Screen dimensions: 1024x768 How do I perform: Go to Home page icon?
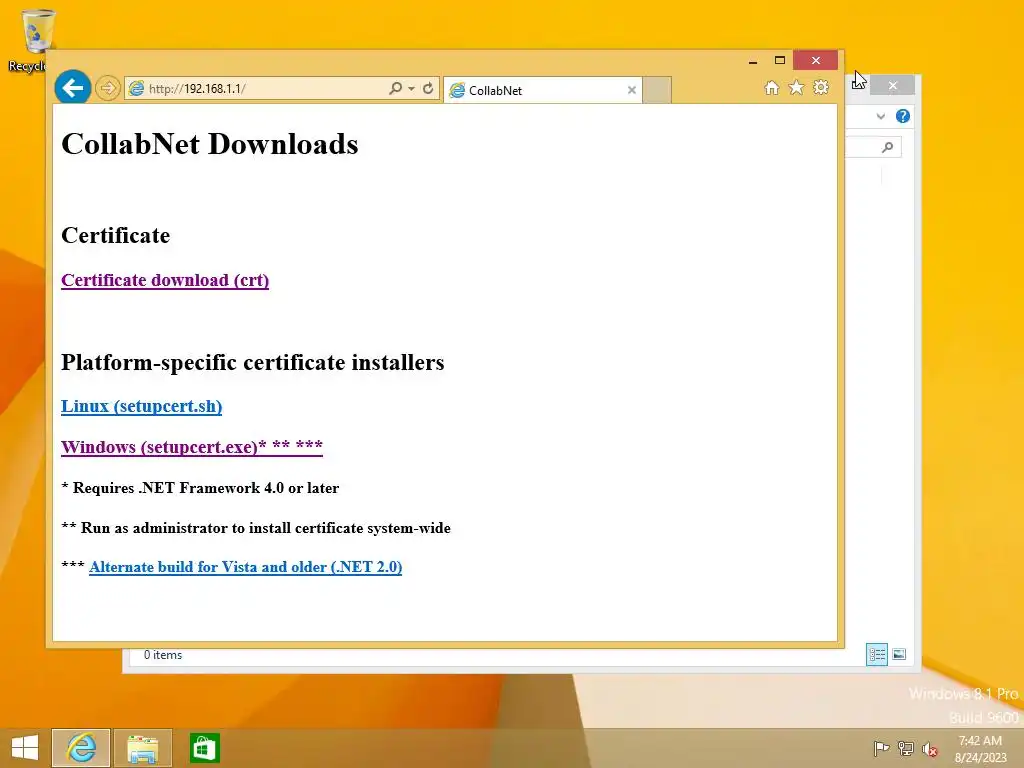pyautogui.click(x=771, y=88)
